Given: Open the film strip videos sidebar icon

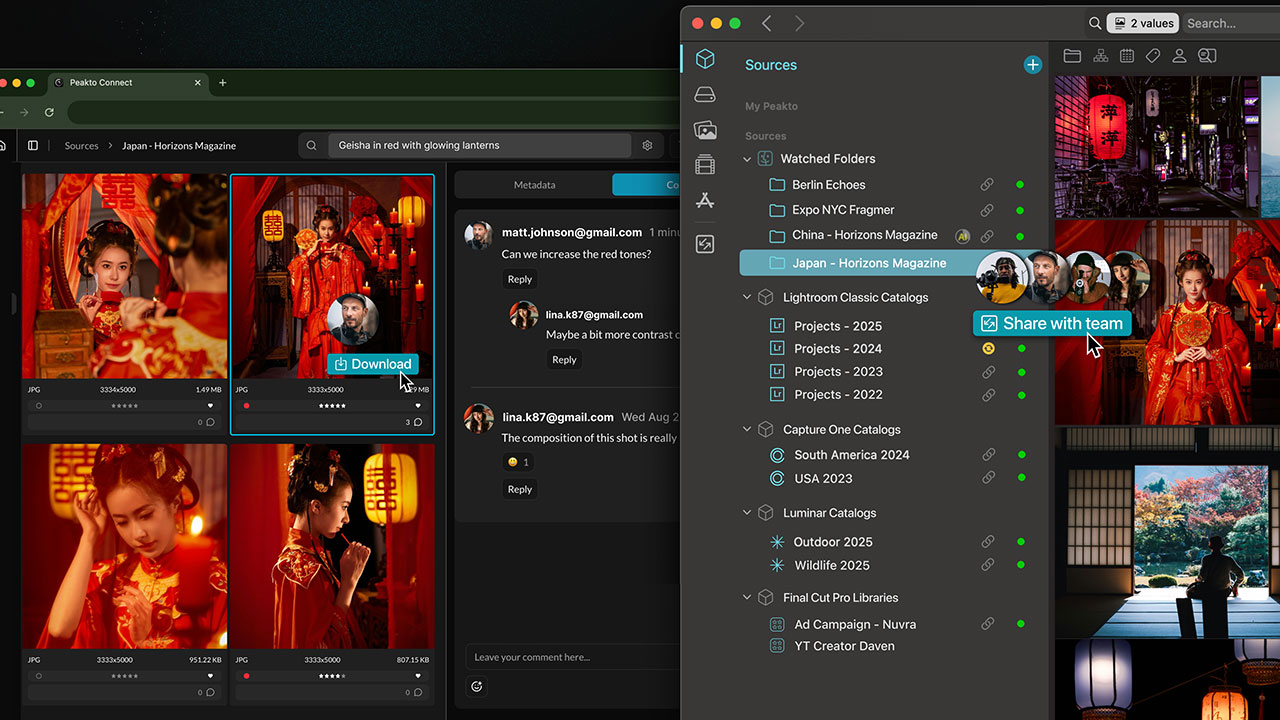Looking at the screenshot, I should (705, 164).
